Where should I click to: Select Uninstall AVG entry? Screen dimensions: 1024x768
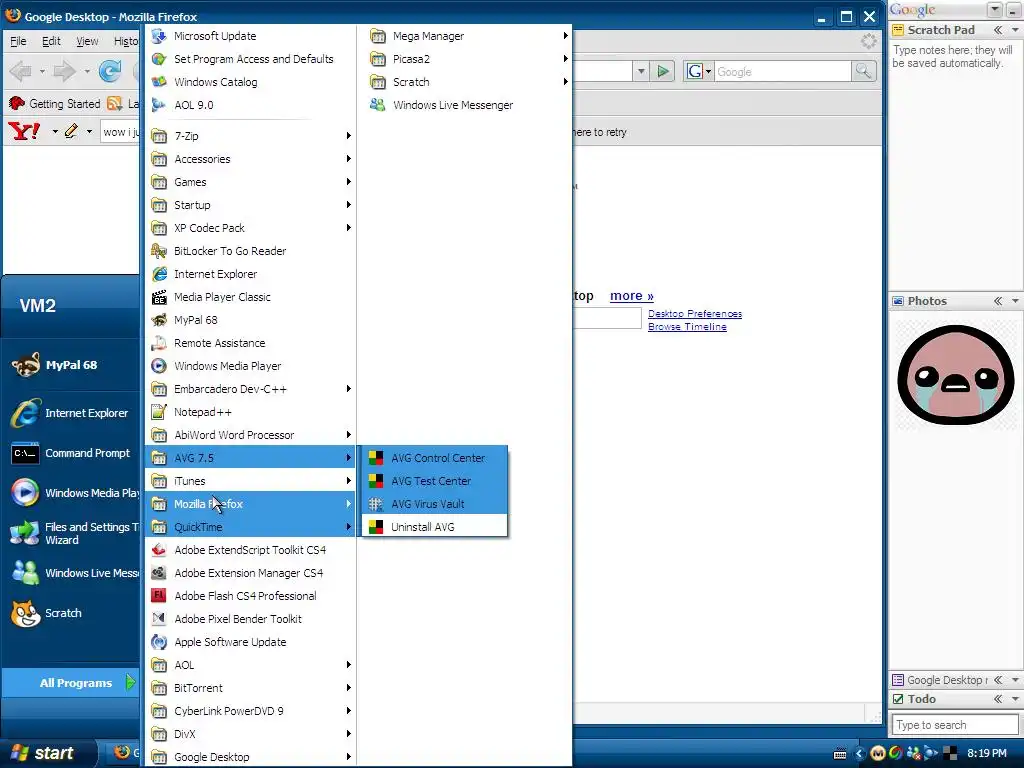click(435, 526)
